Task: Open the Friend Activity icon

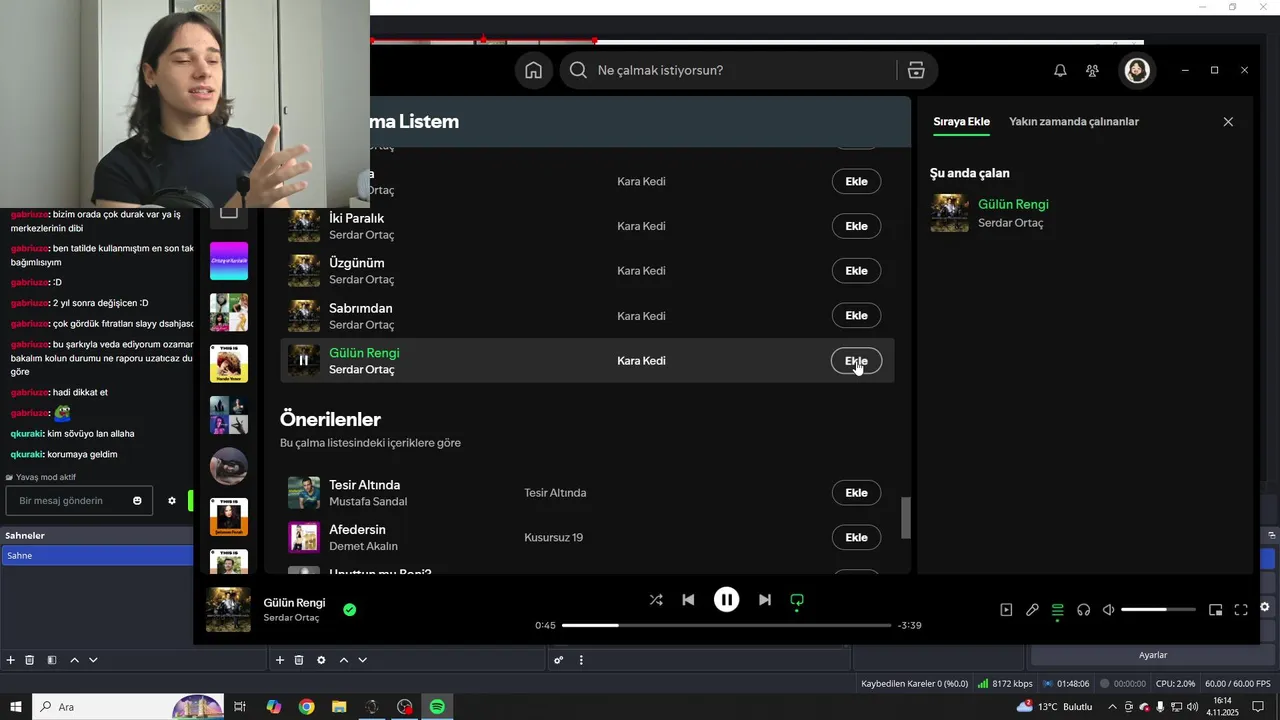Action: click(1092, 70)
